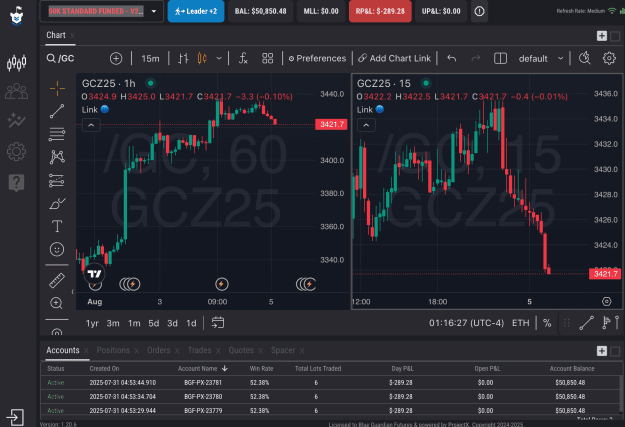This screenshot has height=427, width=625.
Task: Open the forecasting and measurement tools
Action: tap(57, 180)
